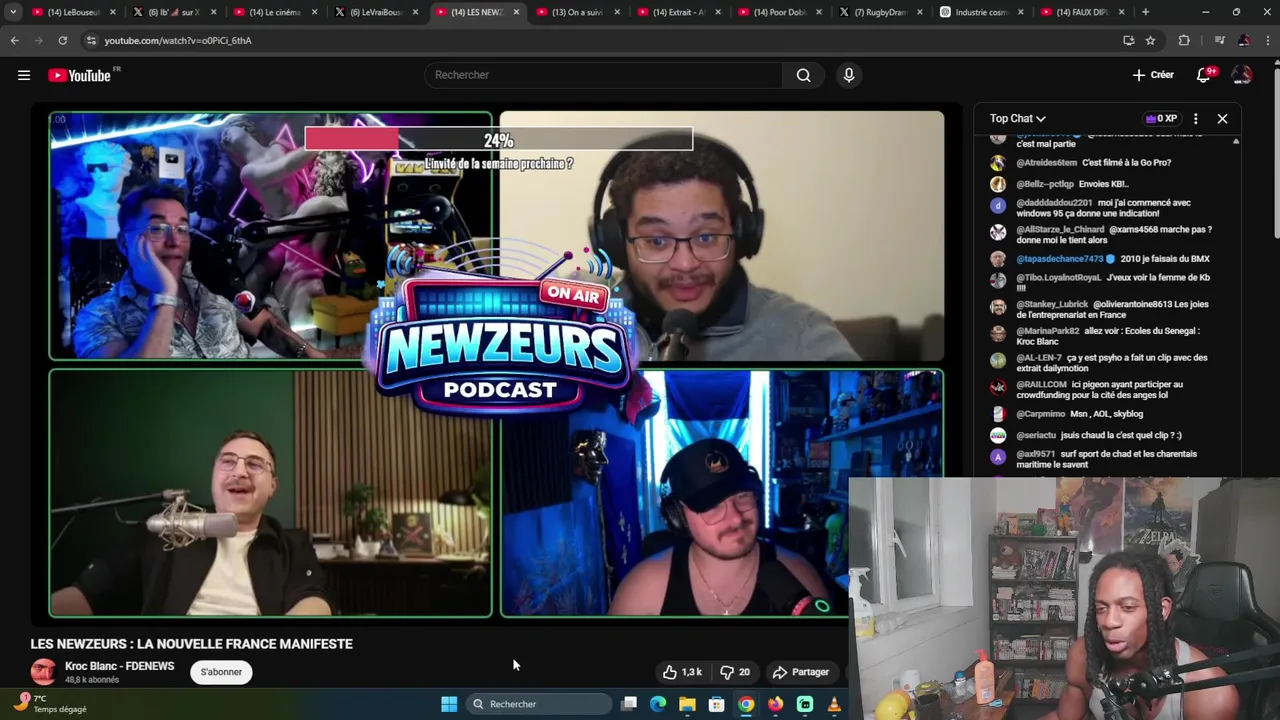
Task: Close the LES NEWZ active tab
Action: coord(516,12)
